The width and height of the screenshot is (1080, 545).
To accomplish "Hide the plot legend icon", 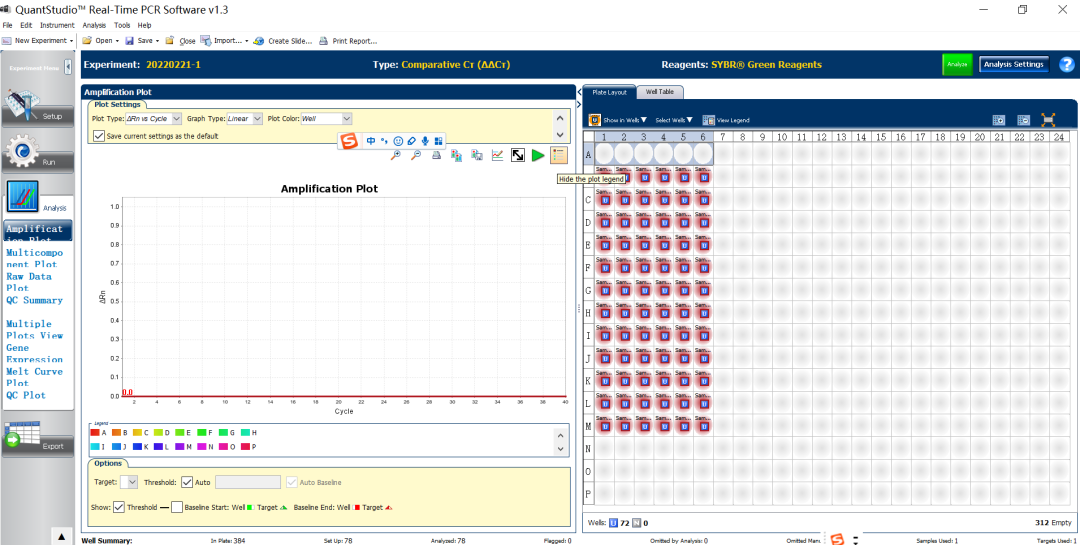I will pos(559,156).
